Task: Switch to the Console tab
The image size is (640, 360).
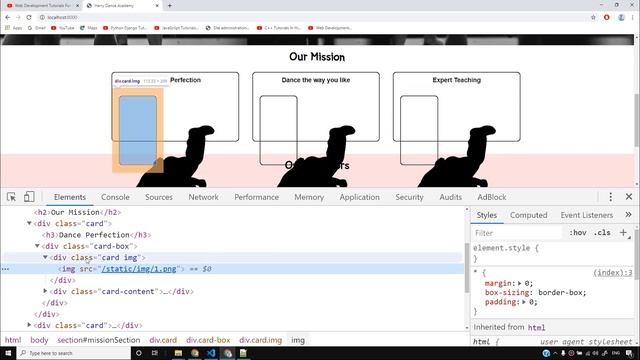Action: [x=115, y=197]
